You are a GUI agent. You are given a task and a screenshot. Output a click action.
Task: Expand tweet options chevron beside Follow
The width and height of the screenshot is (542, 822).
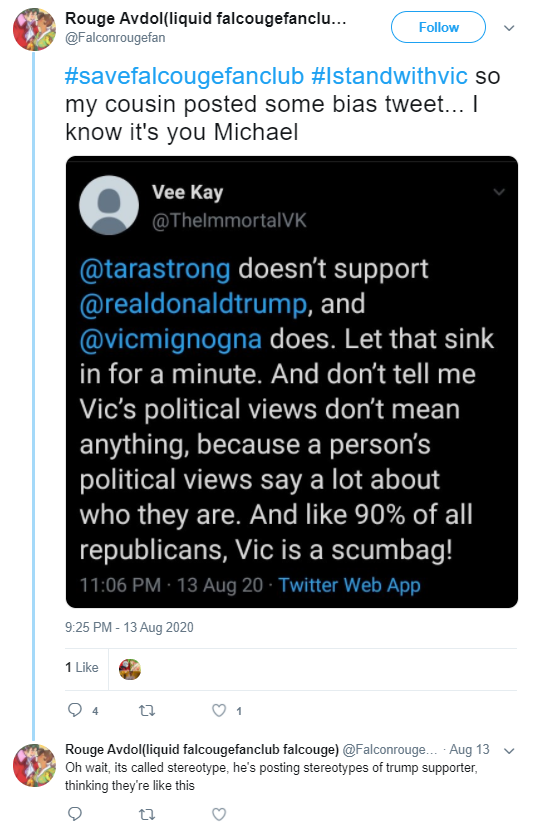(509, 28)
